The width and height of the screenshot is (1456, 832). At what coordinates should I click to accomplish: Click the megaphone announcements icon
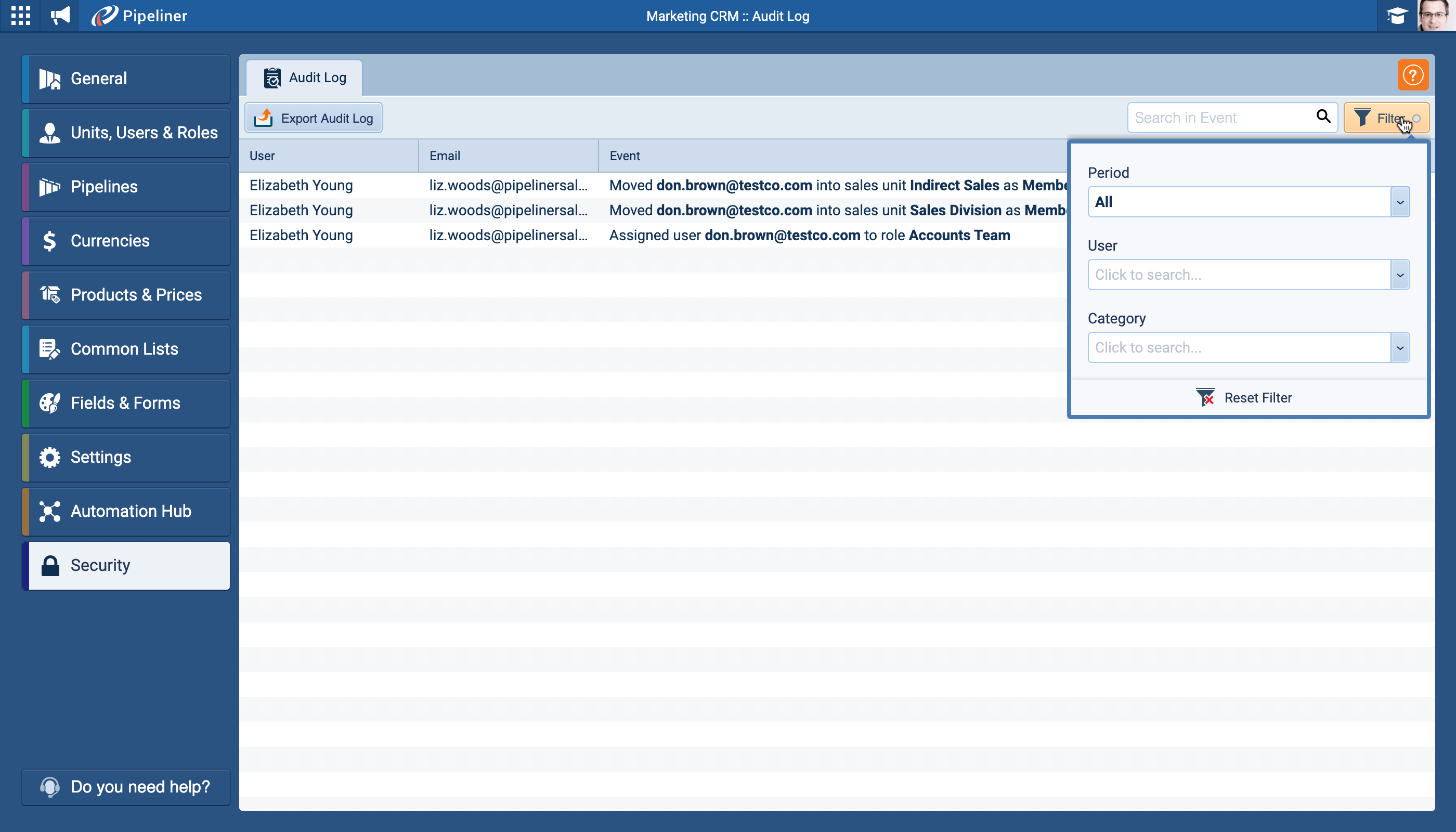click(60, 16)
